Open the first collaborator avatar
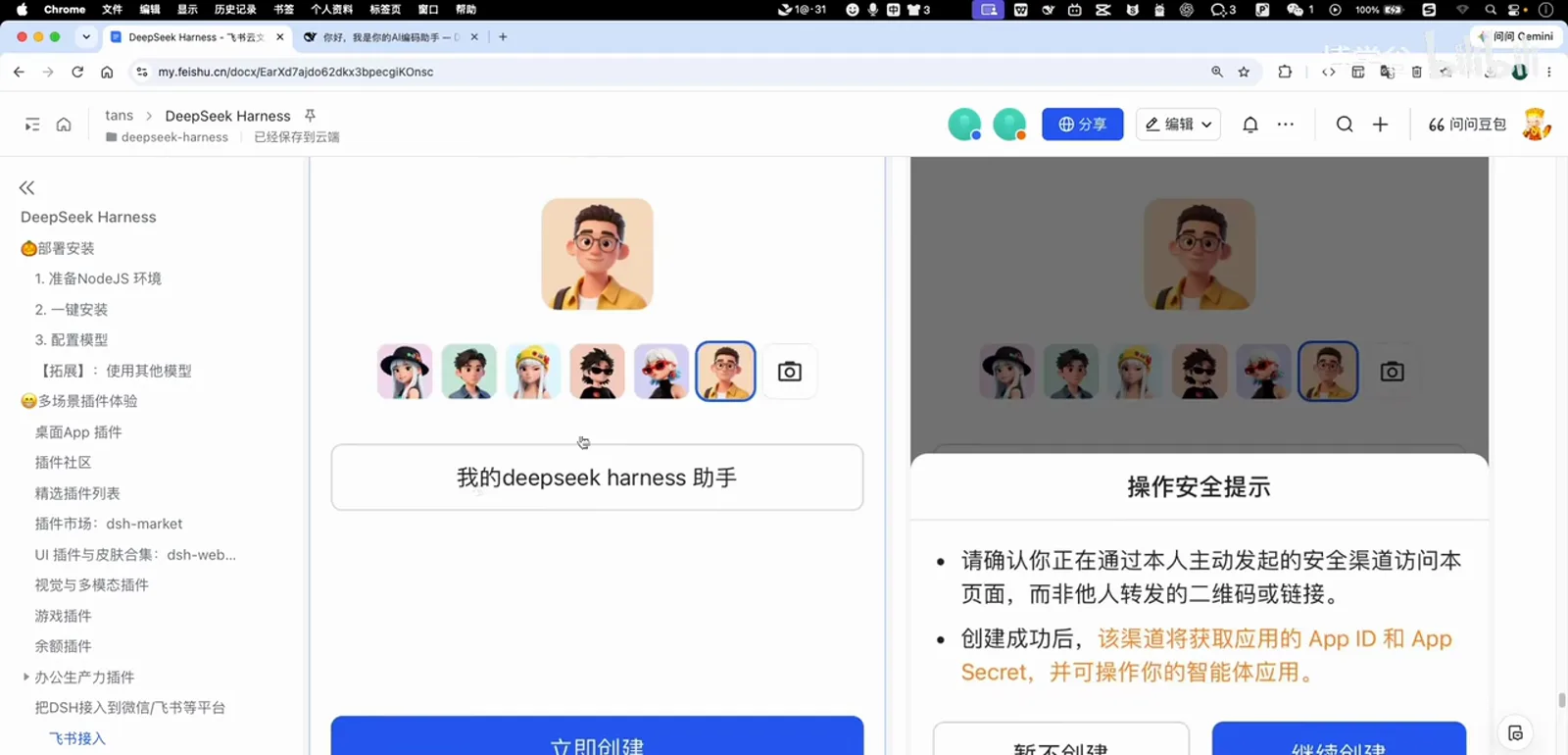Screen dimensions: 1568x755 coord(965,125)
